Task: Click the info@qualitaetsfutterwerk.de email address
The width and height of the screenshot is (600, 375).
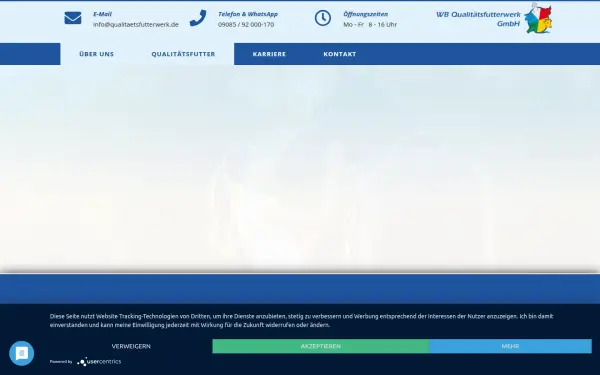Action: click(136, 24)
